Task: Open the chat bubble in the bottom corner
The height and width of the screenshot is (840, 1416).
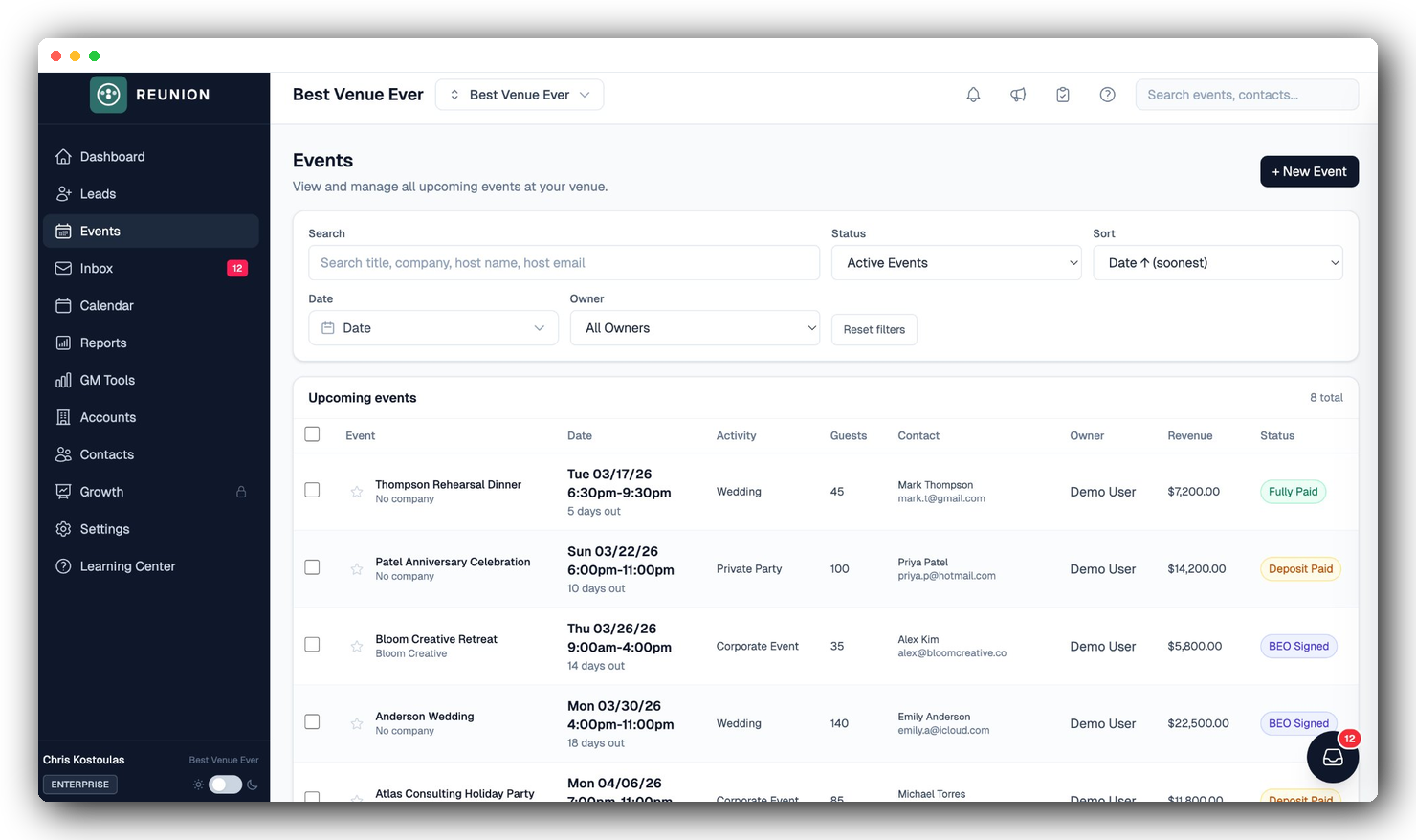Action: click(x=1332, y=756)
